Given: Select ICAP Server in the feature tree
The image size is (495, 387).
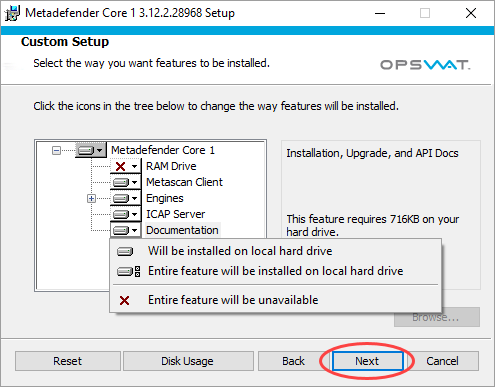Looking at the screenshot, I should [x=176, y=214].
